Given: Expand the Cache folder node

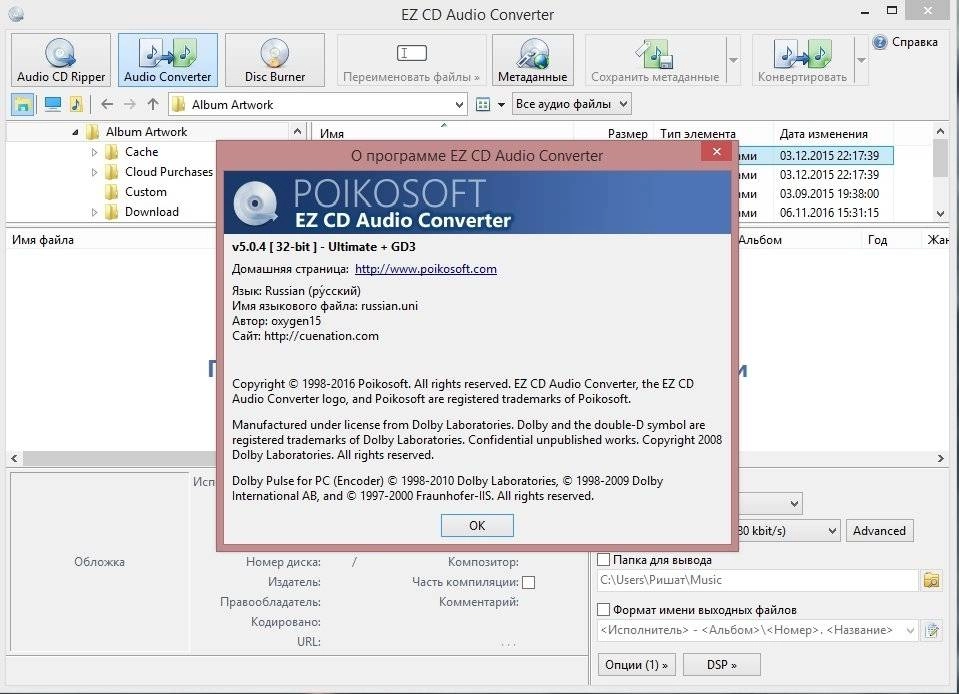Looking at the screenshot, I should click(x=94, y=152).
